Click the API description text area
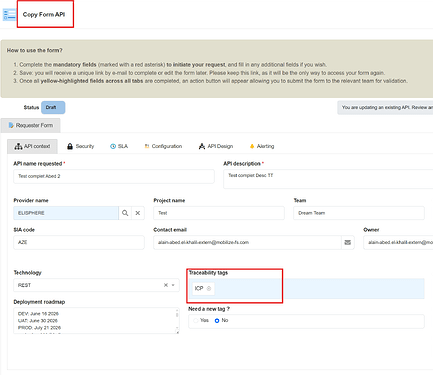Viewport: 433px width, 375px height. 328,179
